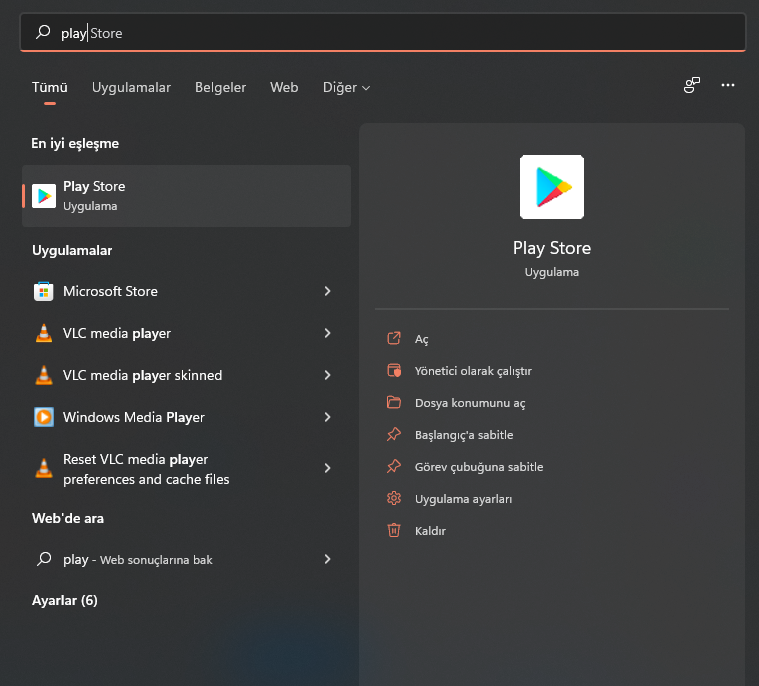The image size is (759, 686).
Task: Click the trash icon for Kaldır
Action: click(x=394, y=530)
